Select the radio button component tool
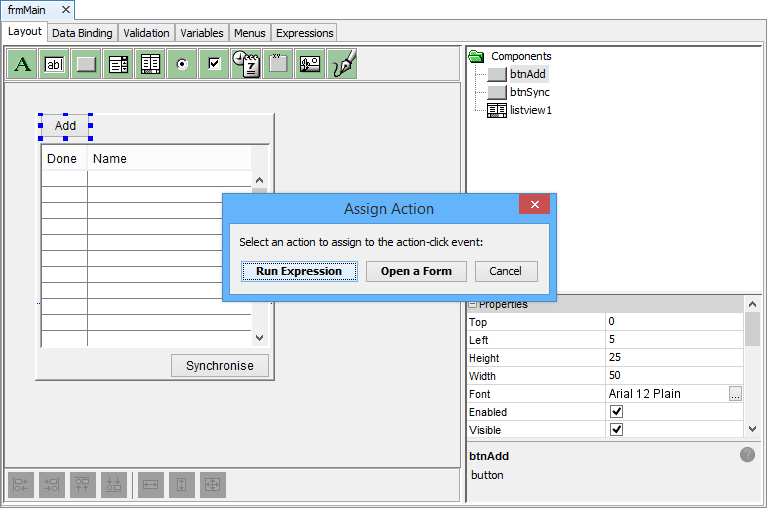The height and width of the screenshot is (508, 767). (x=182, y=64)
